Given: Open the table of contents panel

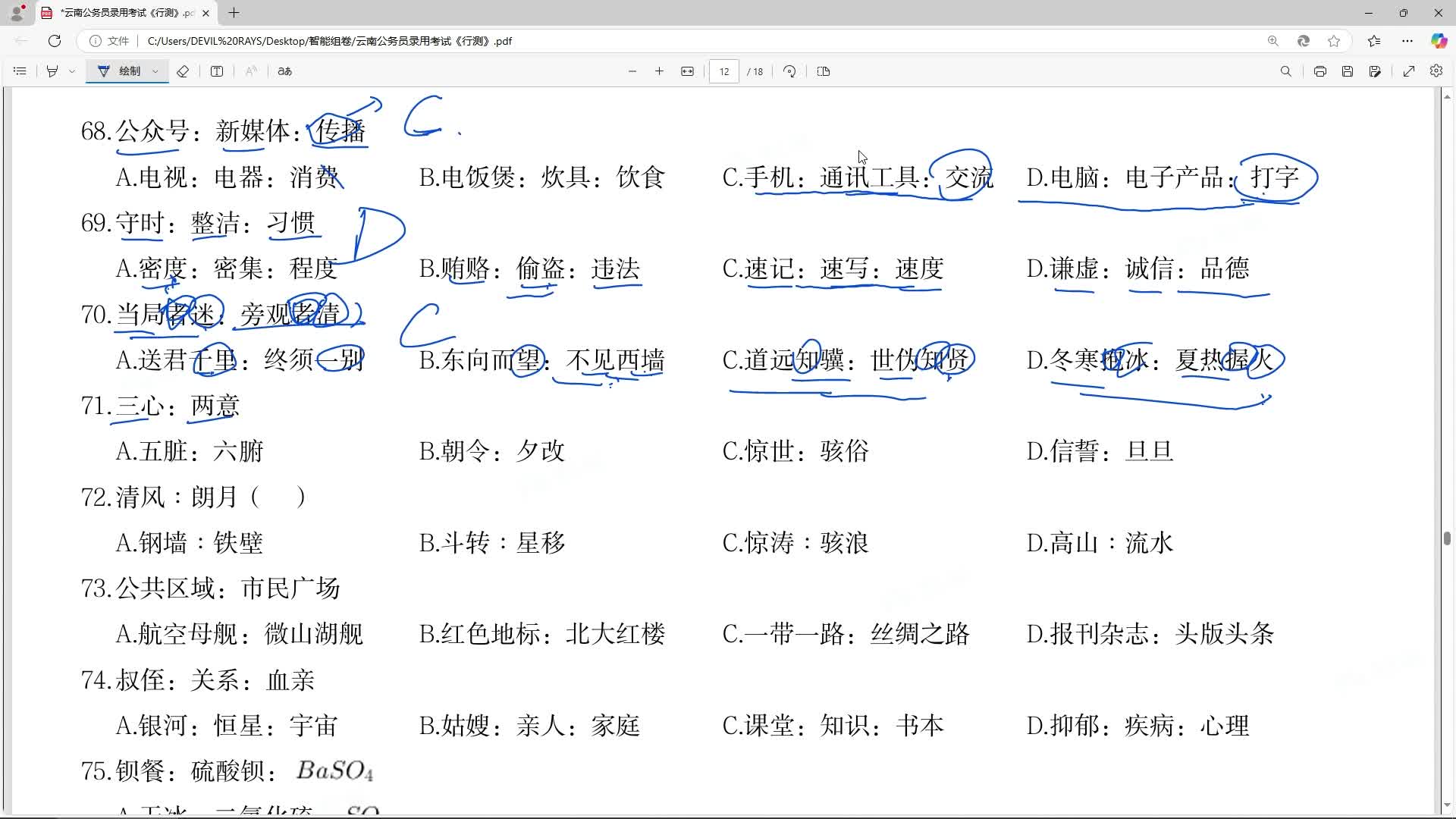Looking at the screenshot, I should coord(20,71).
